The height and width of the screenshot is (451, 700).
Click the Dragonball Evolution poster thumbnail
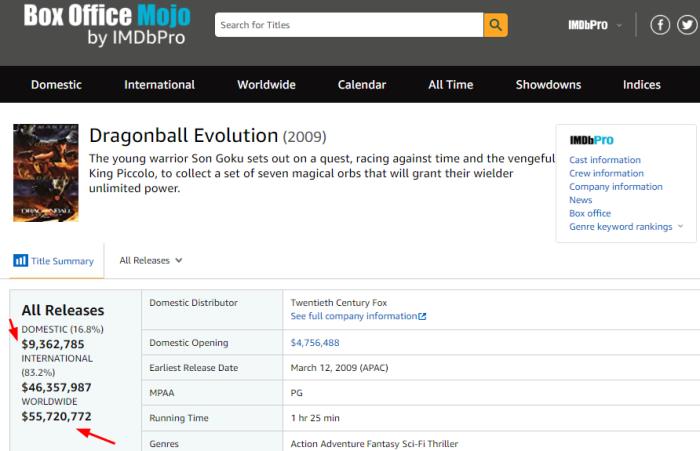39,172
